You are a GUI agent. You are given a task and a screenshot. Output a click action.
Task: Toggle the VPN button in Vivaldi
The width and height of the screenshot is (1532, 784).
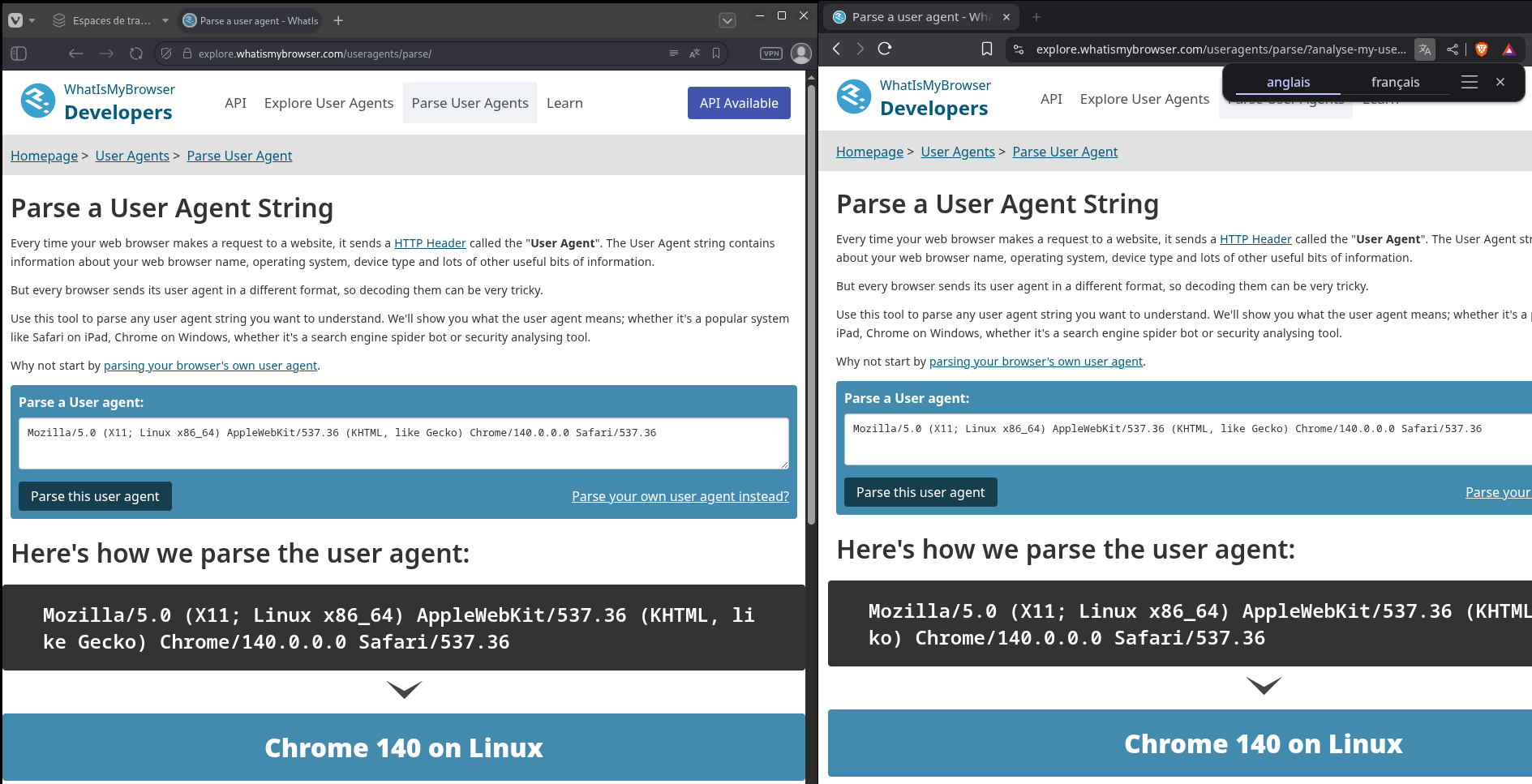[x=770, y=54]
